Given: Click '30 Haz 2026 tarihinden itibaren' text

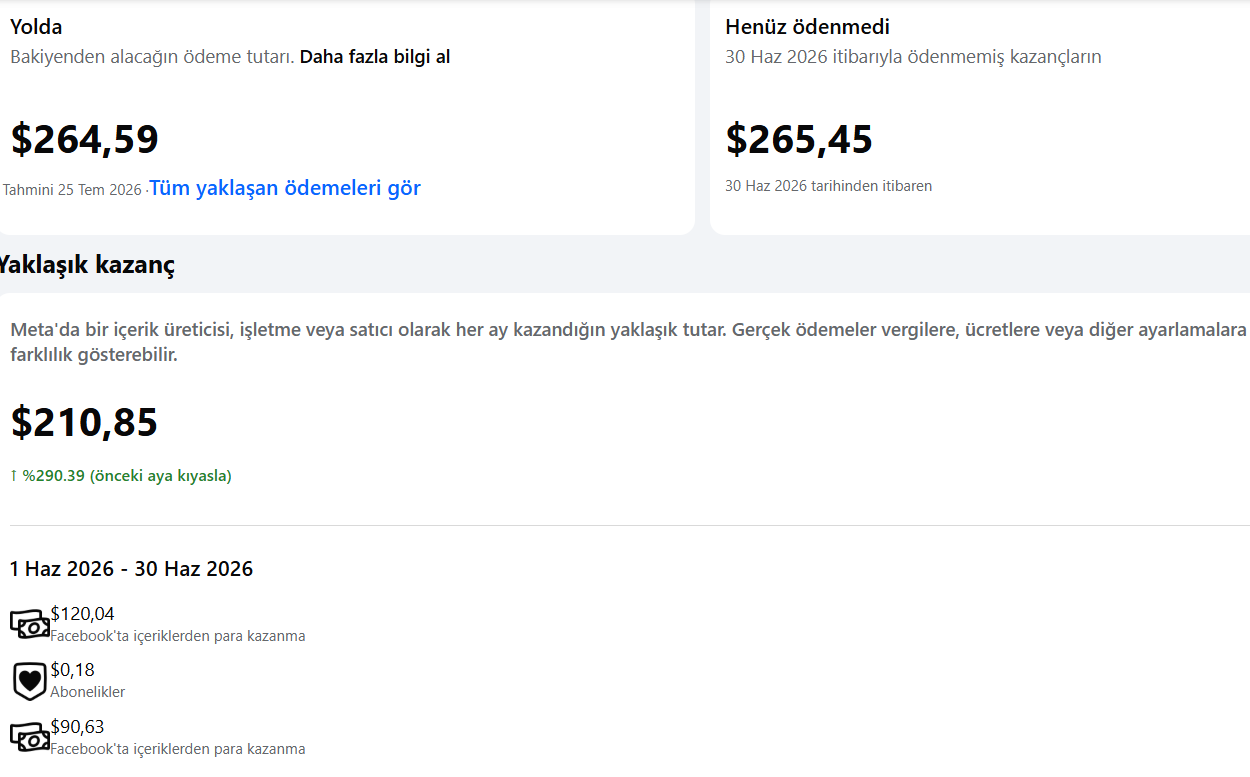Looking at the screenshot, I should 828,186.
